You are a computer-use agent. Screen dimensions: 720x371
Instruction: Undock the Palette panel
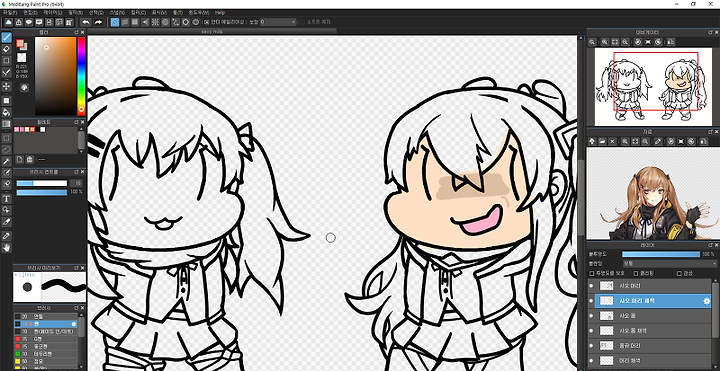(x=77, y=122)
